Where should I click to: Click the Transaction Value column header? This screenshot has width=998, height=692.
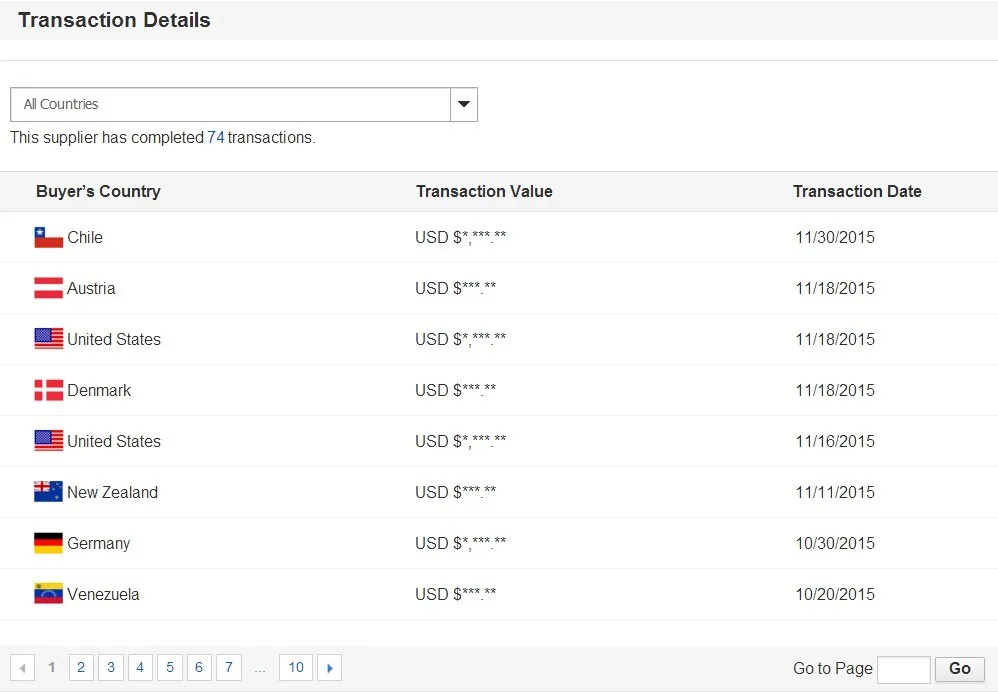point(484,192)
